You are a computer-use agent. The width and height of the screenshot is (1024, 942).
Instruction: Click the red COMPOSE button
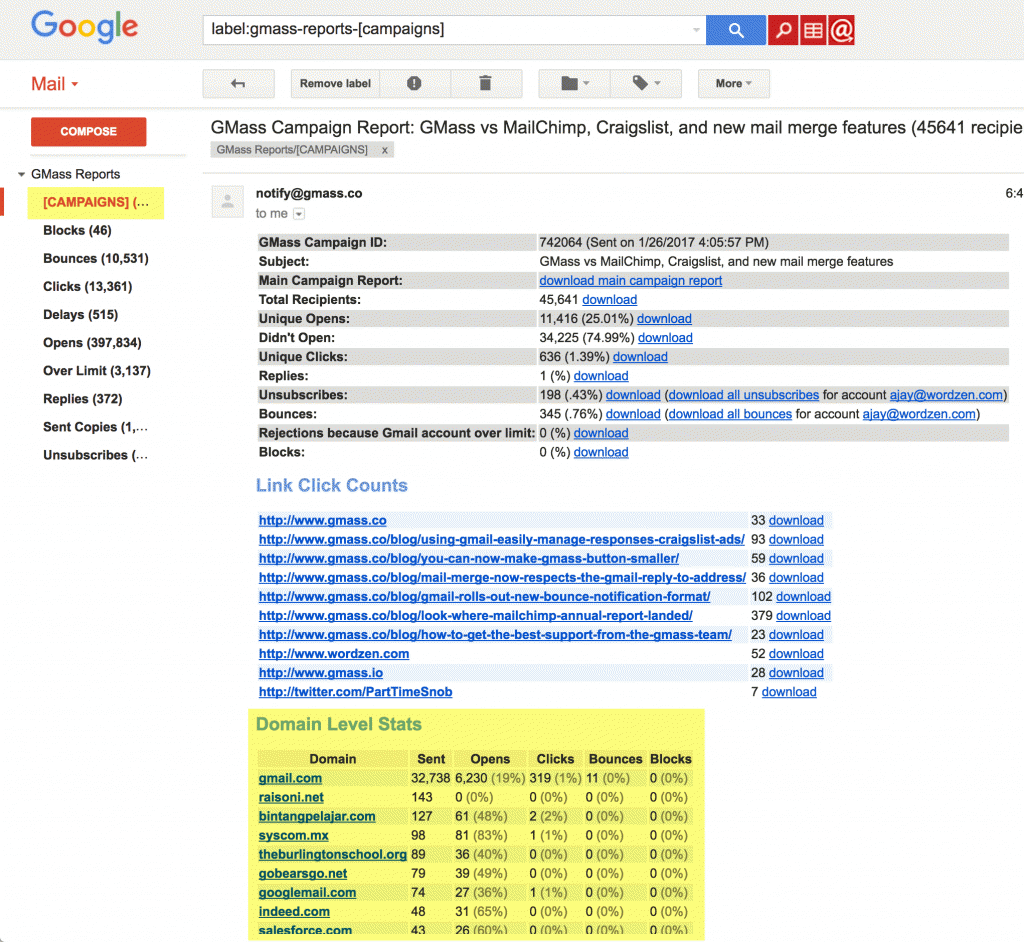pyautogui.click(x=88, y=132)
